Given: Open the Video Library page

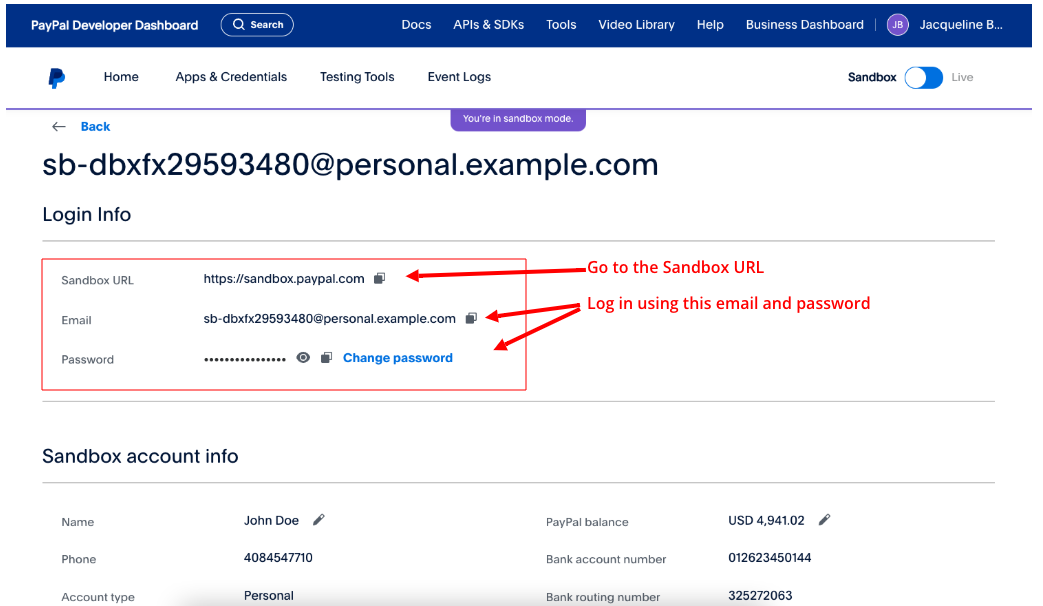Looking at the screenshot, I should point(636,25).
